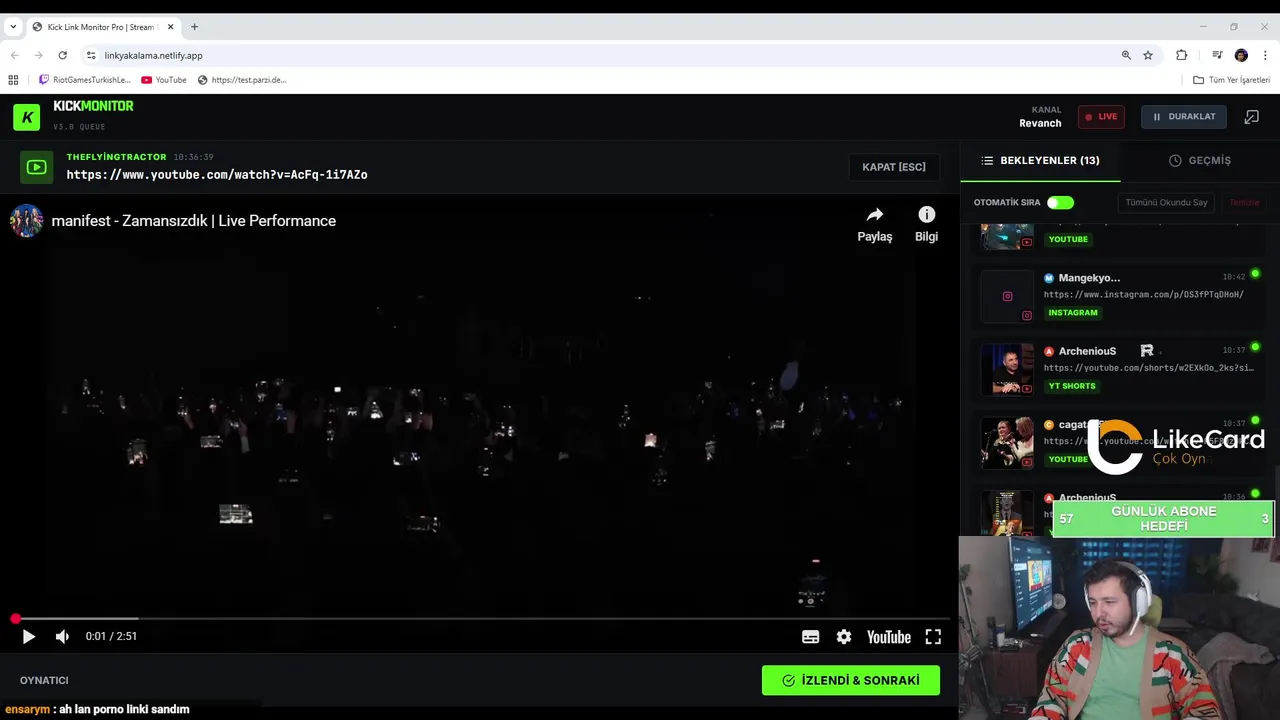Open the bookmarks bar apps grid icon
Screen dimensions: 1280x720
coord(13,80)
